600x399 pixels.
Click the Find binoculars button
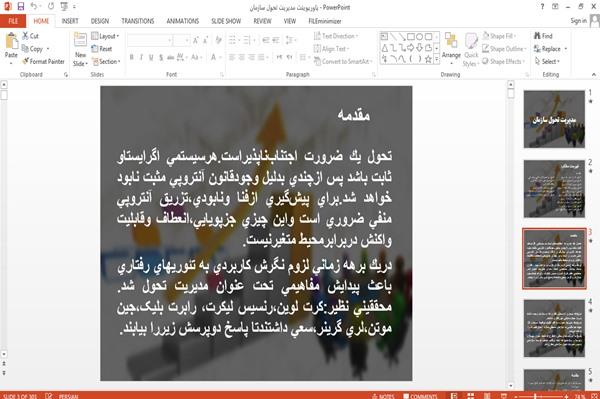[x=543, y=36]
